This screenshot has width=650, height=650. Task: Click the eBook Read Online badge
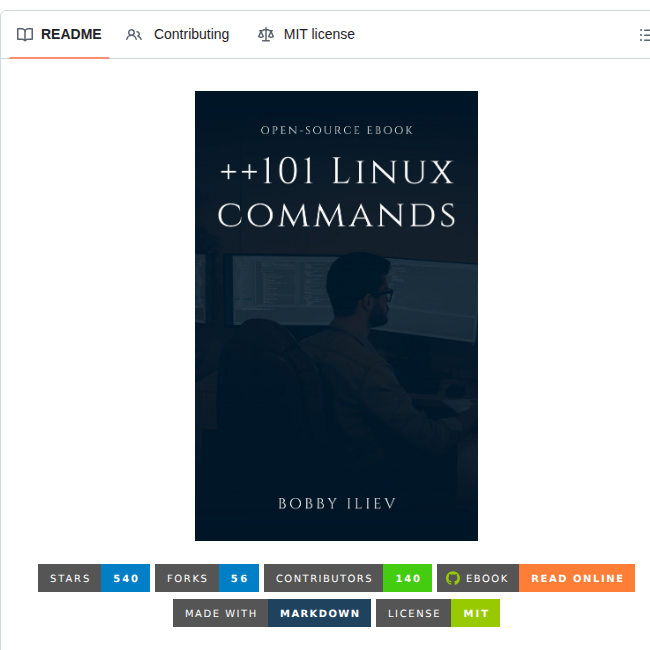click(x=536, y=578)
